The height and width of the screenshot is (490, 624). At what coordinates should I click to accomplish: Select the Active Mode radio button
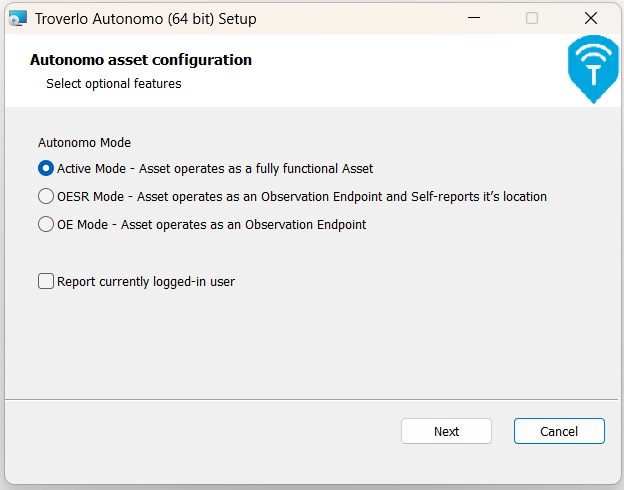[x=46, y=168]
